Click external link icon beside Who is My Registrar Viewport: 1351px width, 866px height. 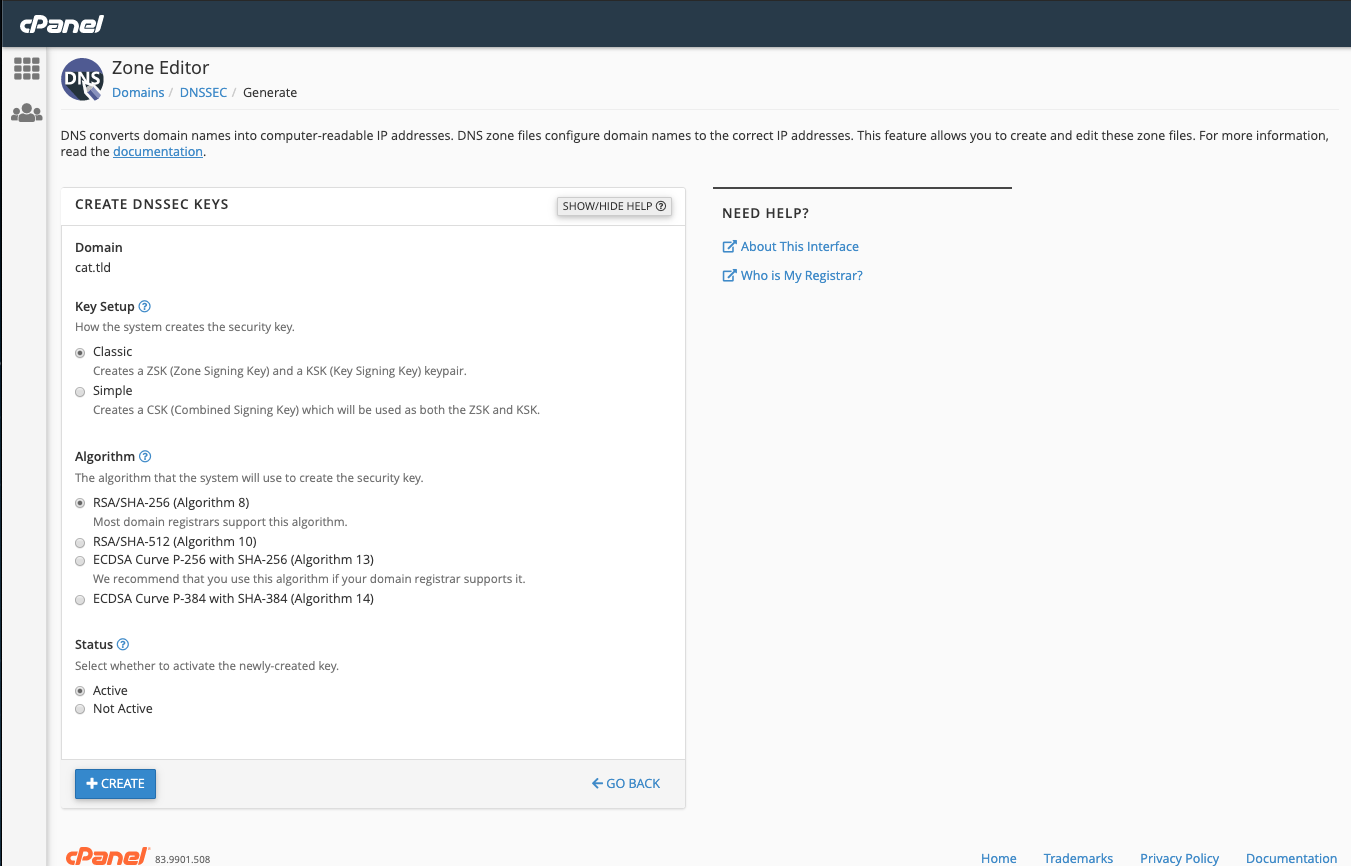[729, 275]
